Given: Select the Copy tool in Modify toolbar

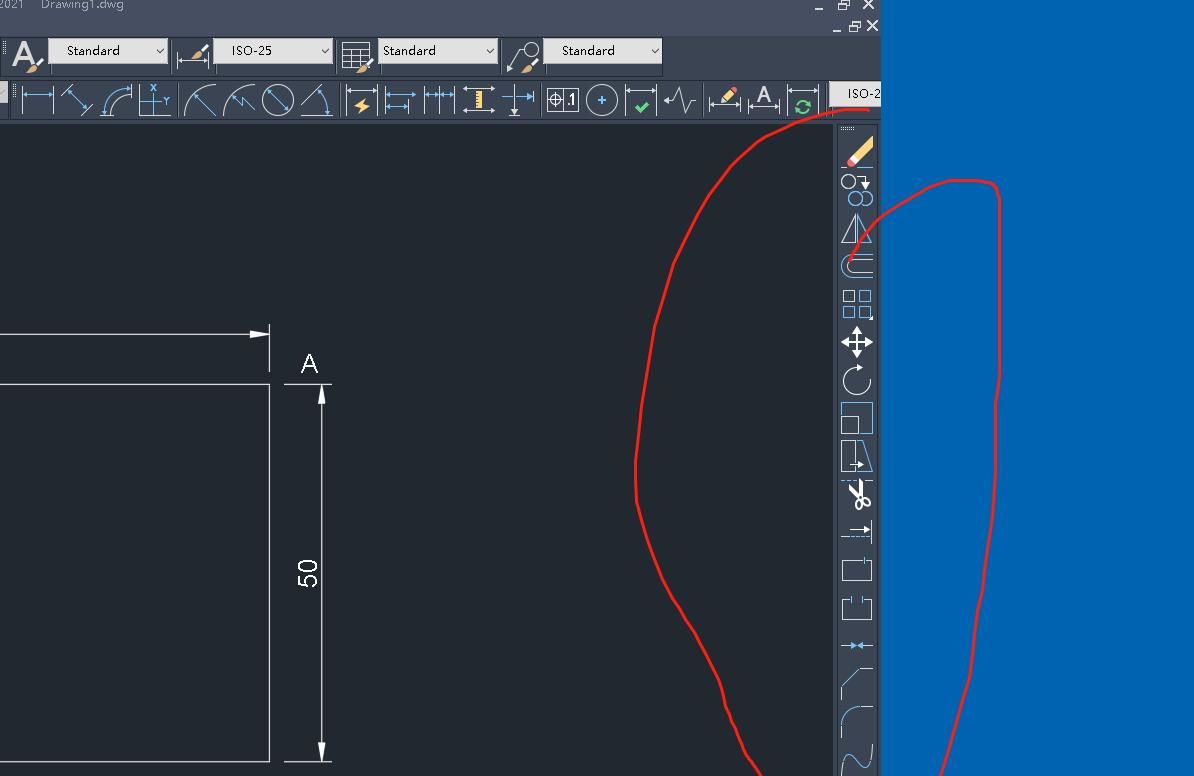Looking at the screenshot, I should tap(857, 190).
